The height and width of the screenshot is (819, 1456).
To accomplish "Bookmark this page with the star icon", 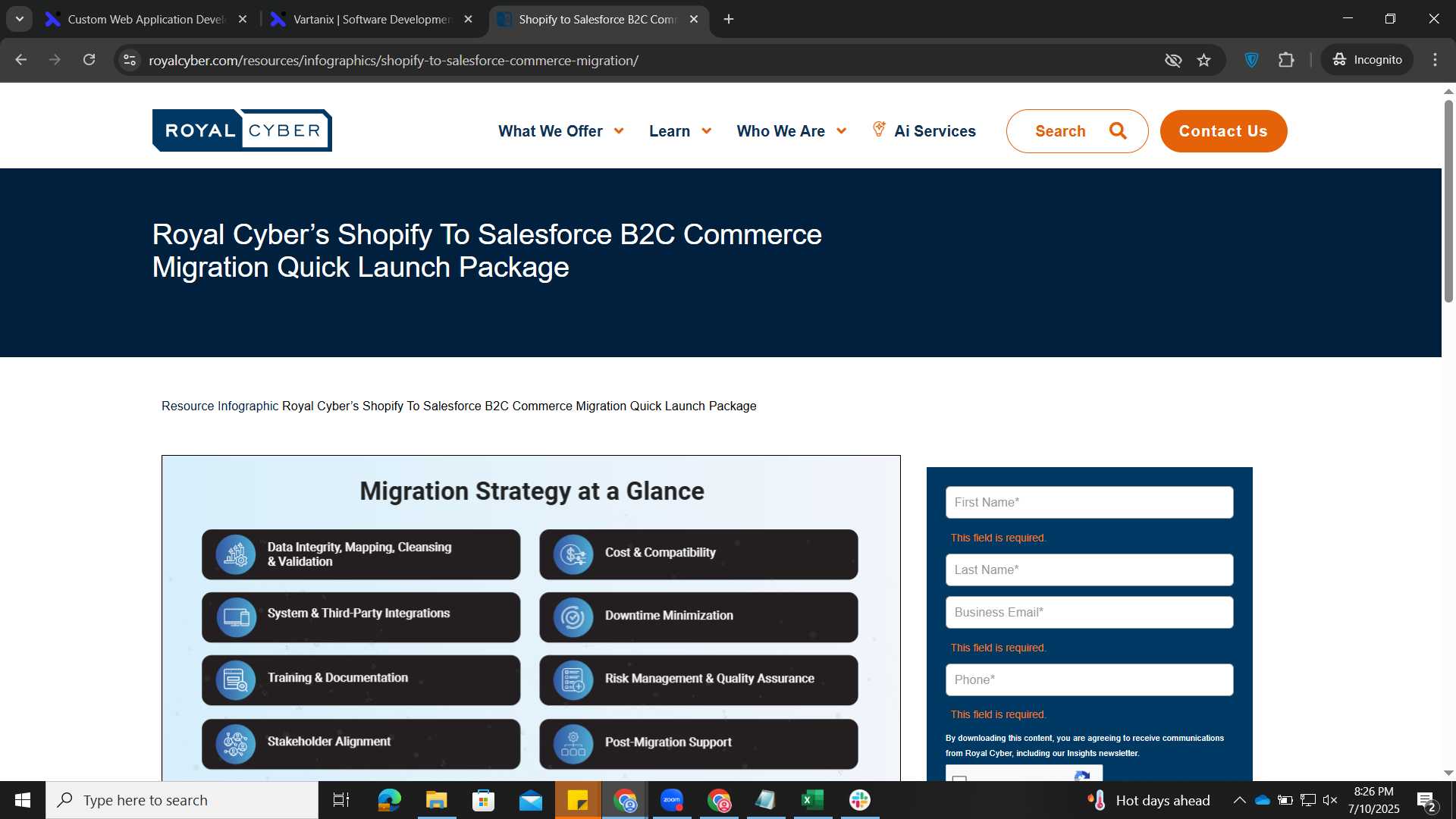I will 1204,60.
